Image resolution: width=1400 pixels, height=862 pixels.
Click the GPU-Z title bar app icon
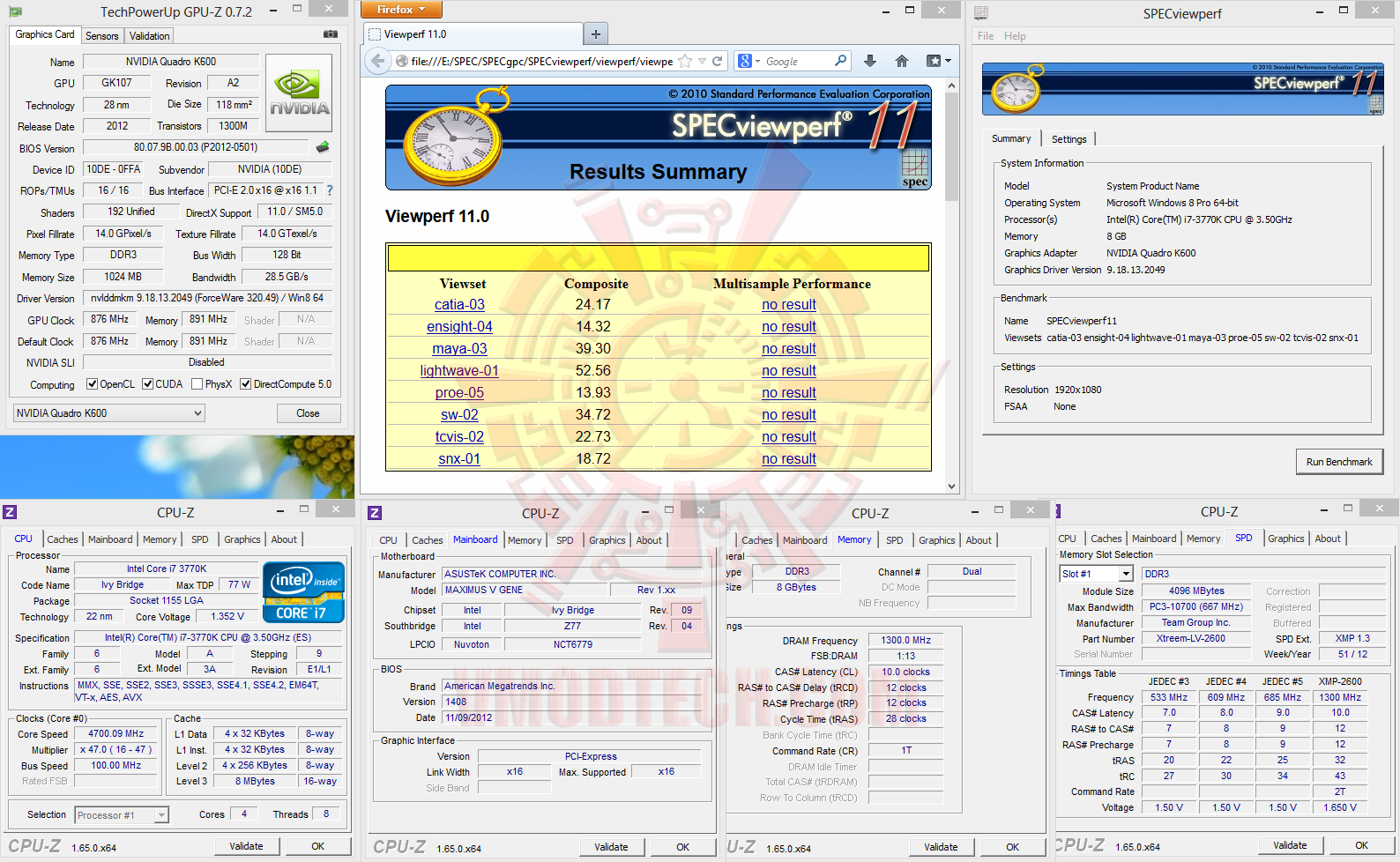16,12
